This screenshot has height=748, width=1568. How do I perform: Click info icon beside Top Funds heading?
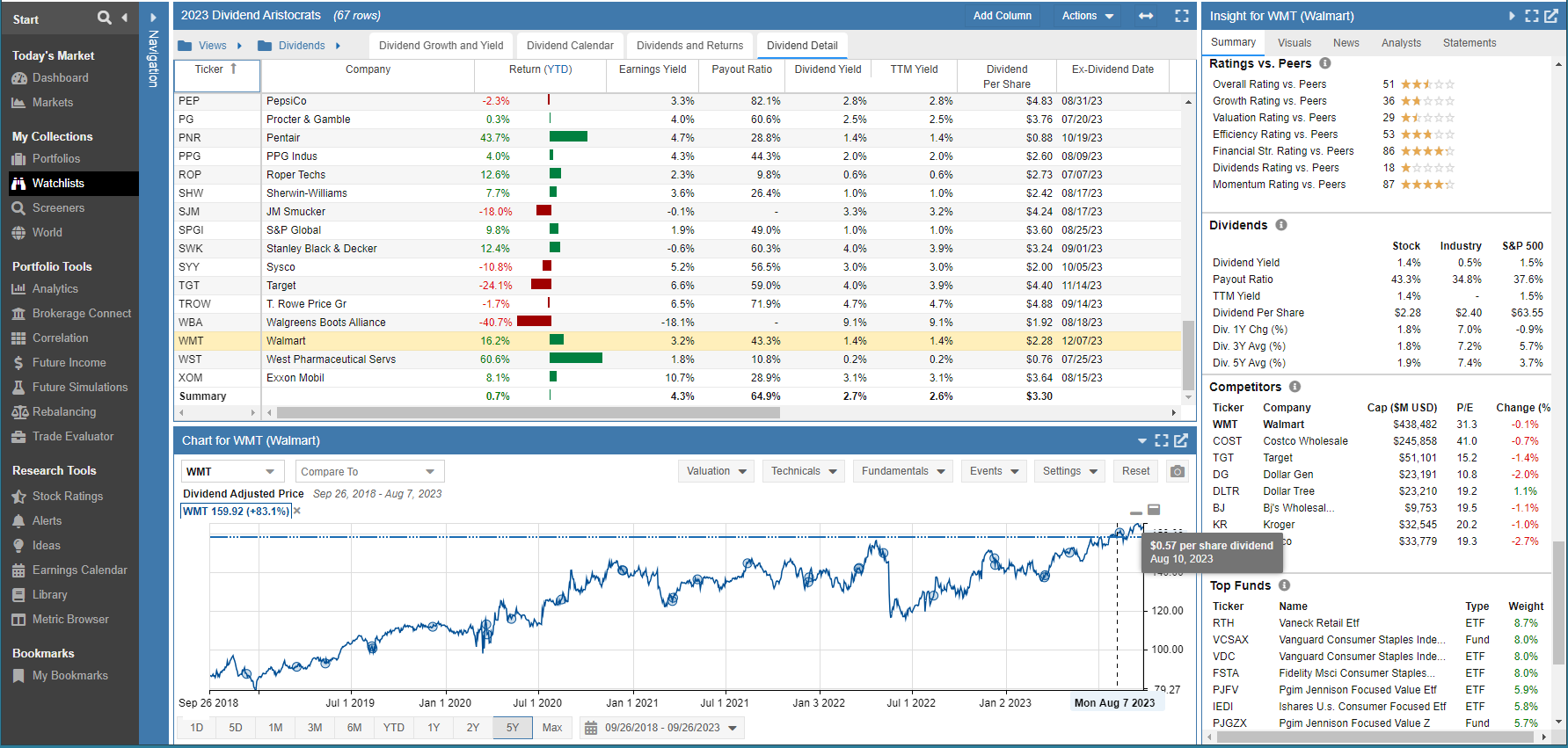click(x=1284, y=585)
